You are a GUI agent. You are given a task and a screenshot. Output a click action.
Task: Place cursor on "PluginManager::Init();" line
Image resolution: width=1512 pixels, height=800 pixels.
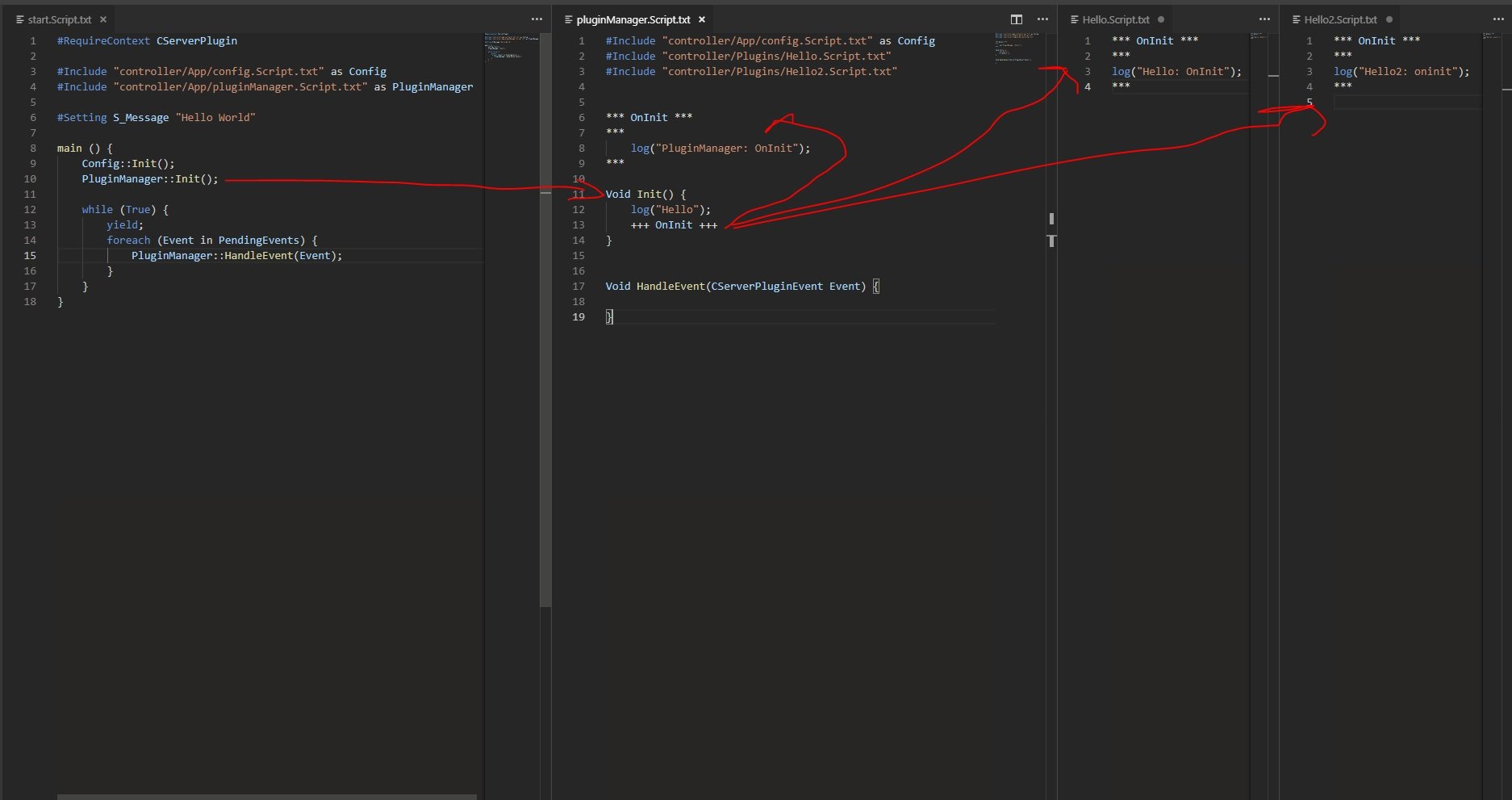coord(150,178)
